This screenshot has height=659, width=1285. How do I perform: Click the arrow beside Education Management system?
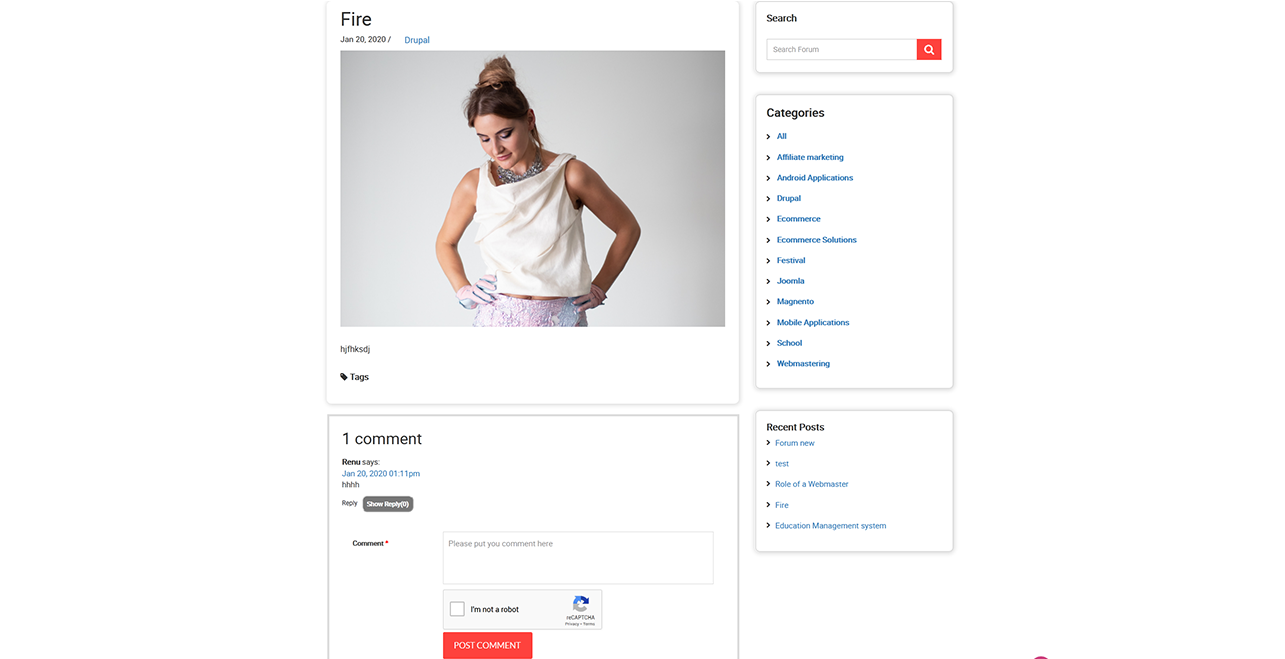768,525
